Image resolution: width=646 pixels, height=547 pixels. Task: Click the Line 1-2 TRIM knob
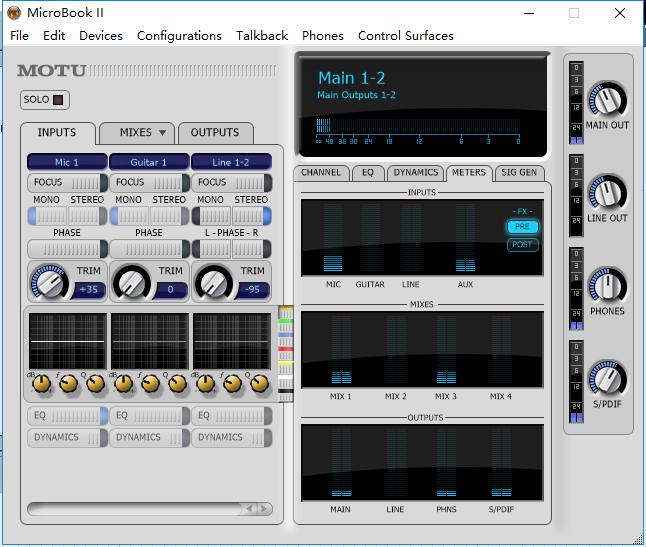(211, 283)
